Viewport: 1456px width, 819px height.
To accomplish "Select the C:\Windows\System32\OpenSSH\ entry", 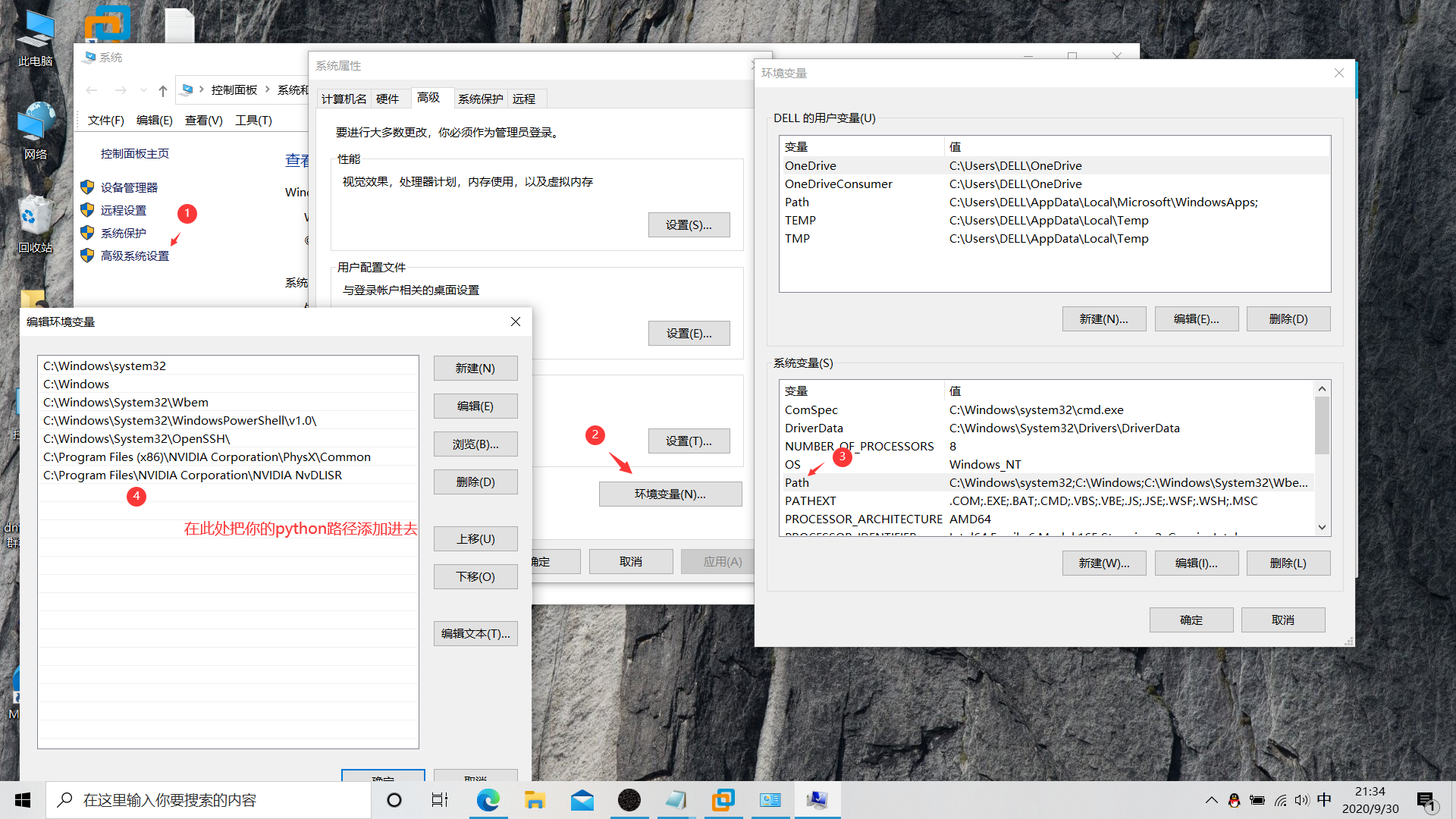I will coord(136,439).
